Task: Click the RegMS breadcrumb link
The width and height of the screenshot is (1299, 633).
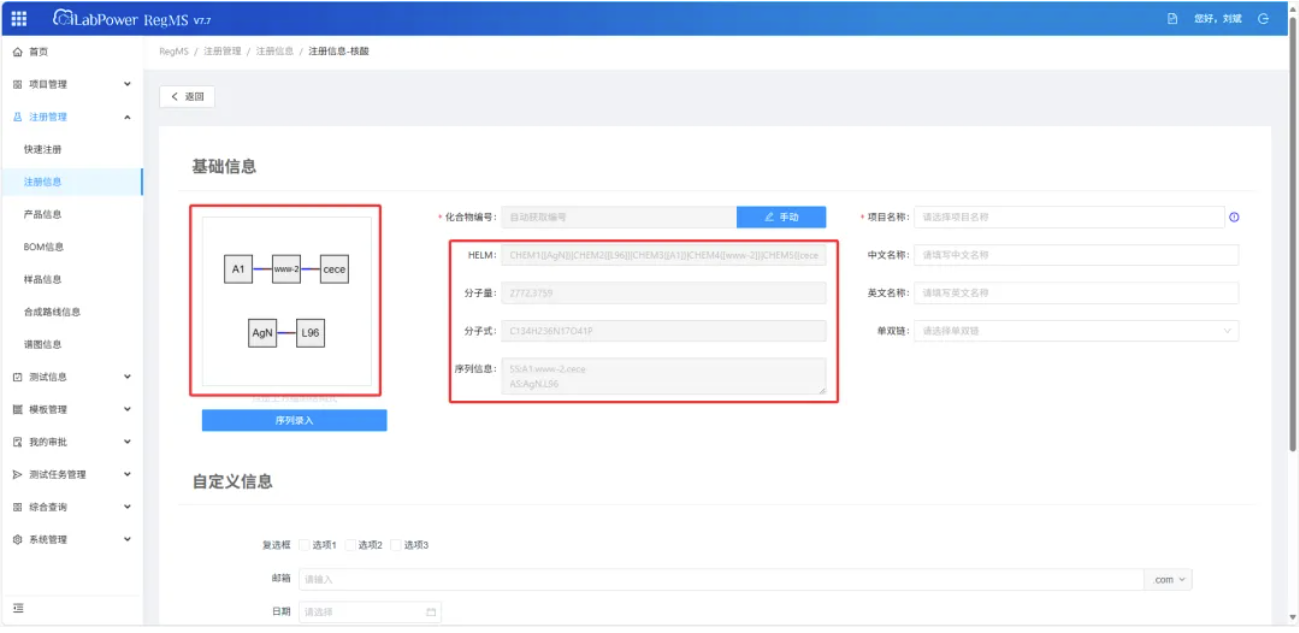Action: point(173,51)
